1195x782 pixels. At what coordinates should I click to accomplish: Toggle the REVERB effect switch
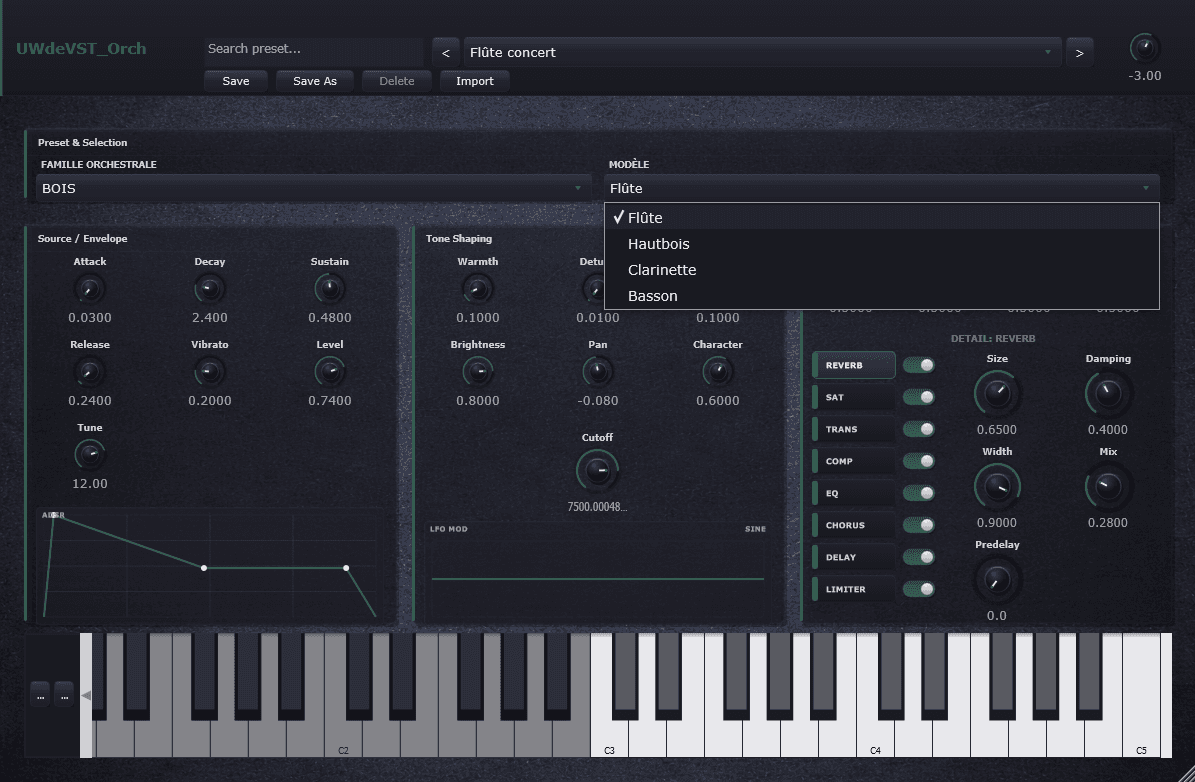918,365
